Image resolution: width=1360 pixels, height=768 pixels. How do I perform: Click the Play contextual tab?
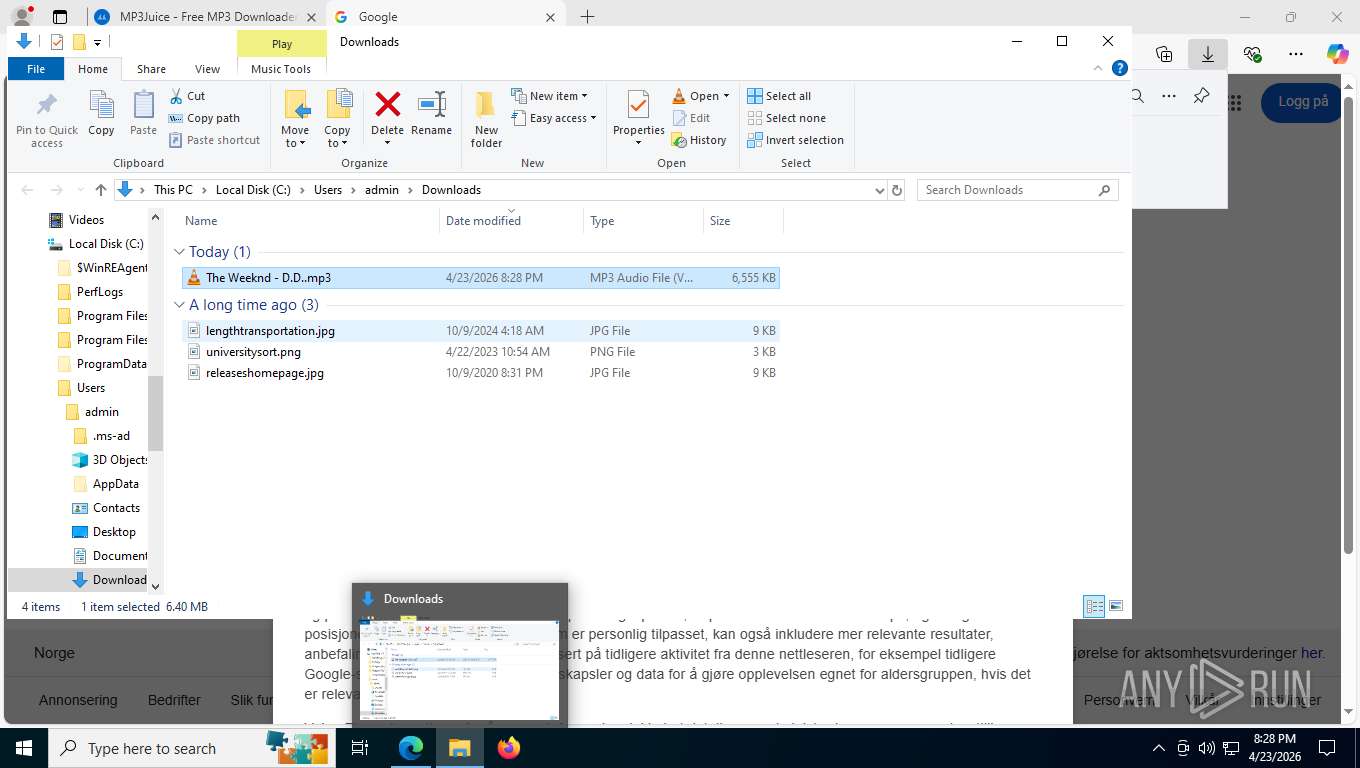click(x=282, y=44)
